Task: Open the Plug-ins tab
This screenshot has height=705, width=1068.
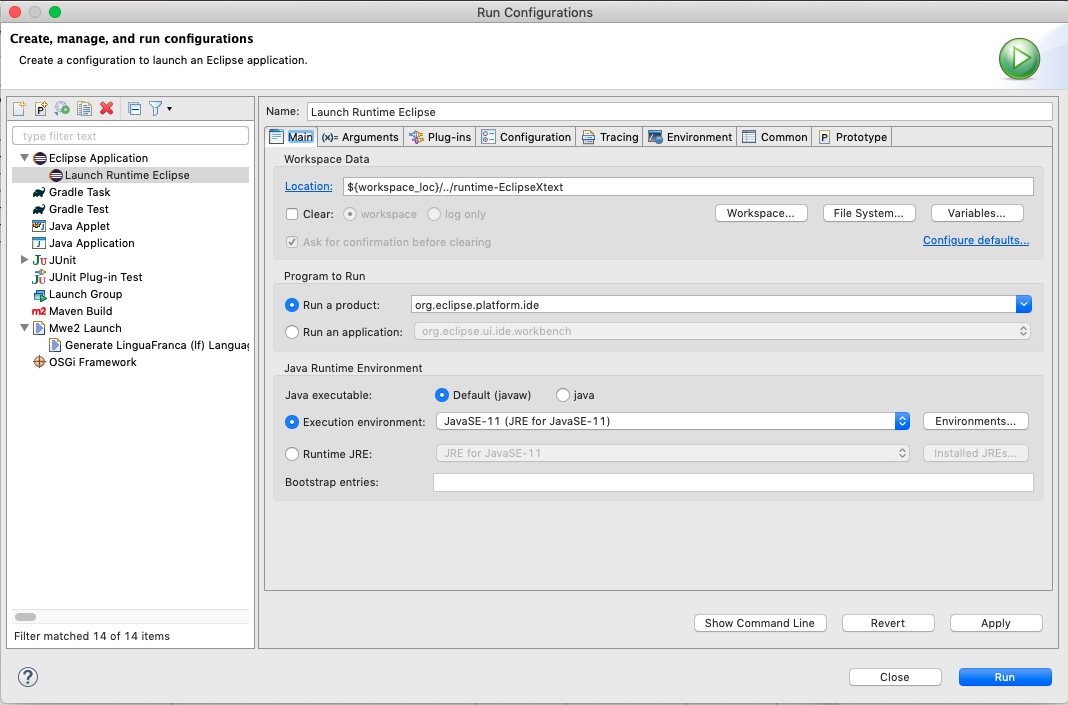Action: pos(440,137)
